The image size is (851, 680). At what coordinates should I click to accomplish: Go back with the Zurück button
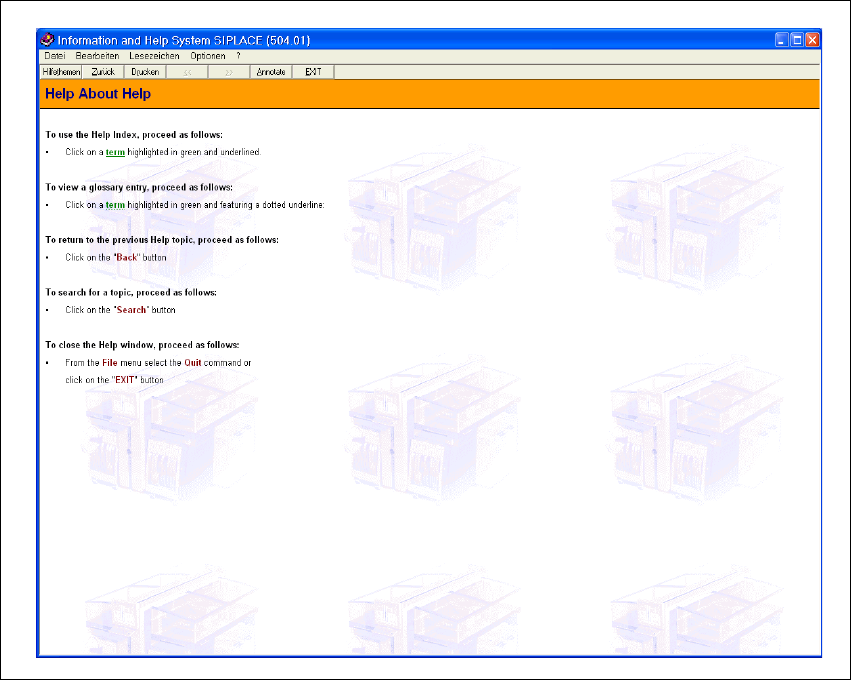103,72
